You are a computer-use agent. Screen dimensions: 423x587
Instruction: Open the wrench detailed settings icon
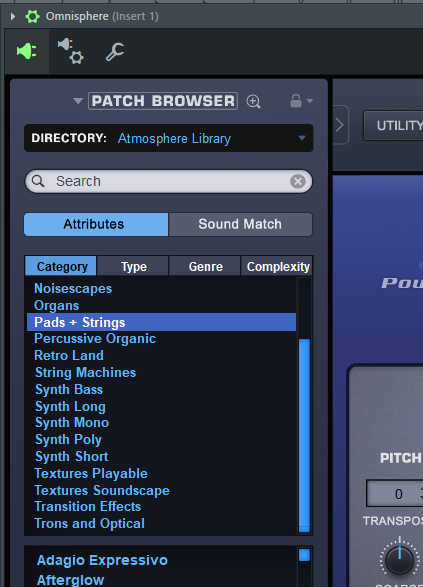[x=115, y=52]
